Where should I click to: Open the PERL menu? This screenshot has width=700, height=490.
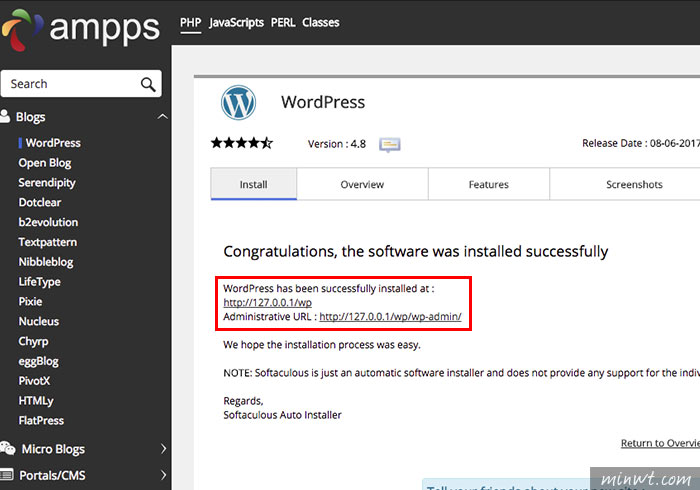[x=283, y=22]
